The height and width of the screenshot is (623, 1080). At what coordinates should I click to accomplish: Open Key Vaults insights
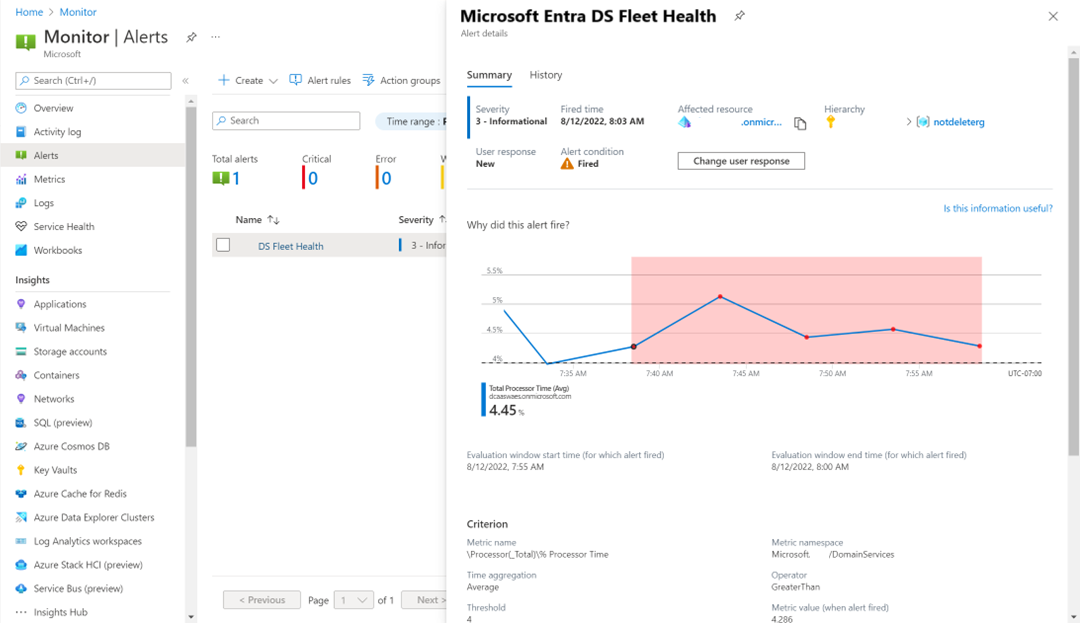[x=55, y=470]
